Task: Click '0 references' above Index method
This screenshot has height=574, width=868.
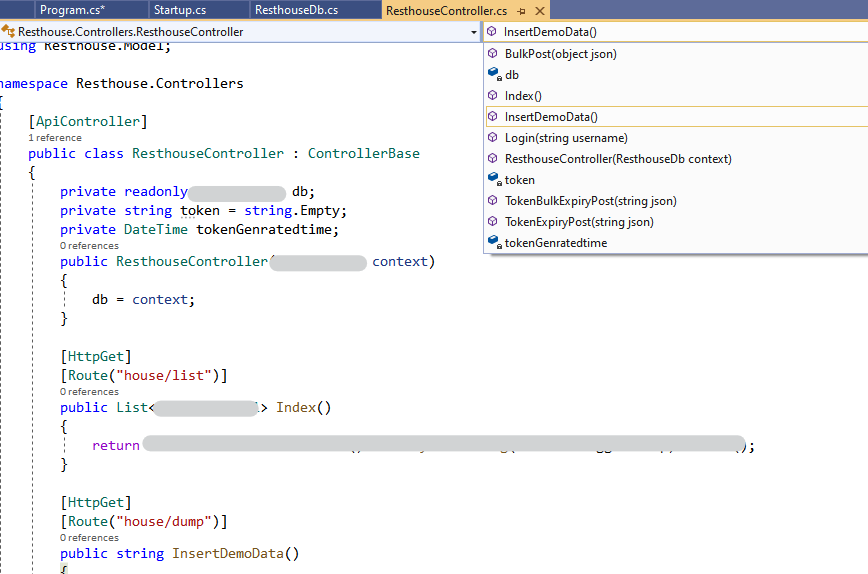Action: pos(89,392)
